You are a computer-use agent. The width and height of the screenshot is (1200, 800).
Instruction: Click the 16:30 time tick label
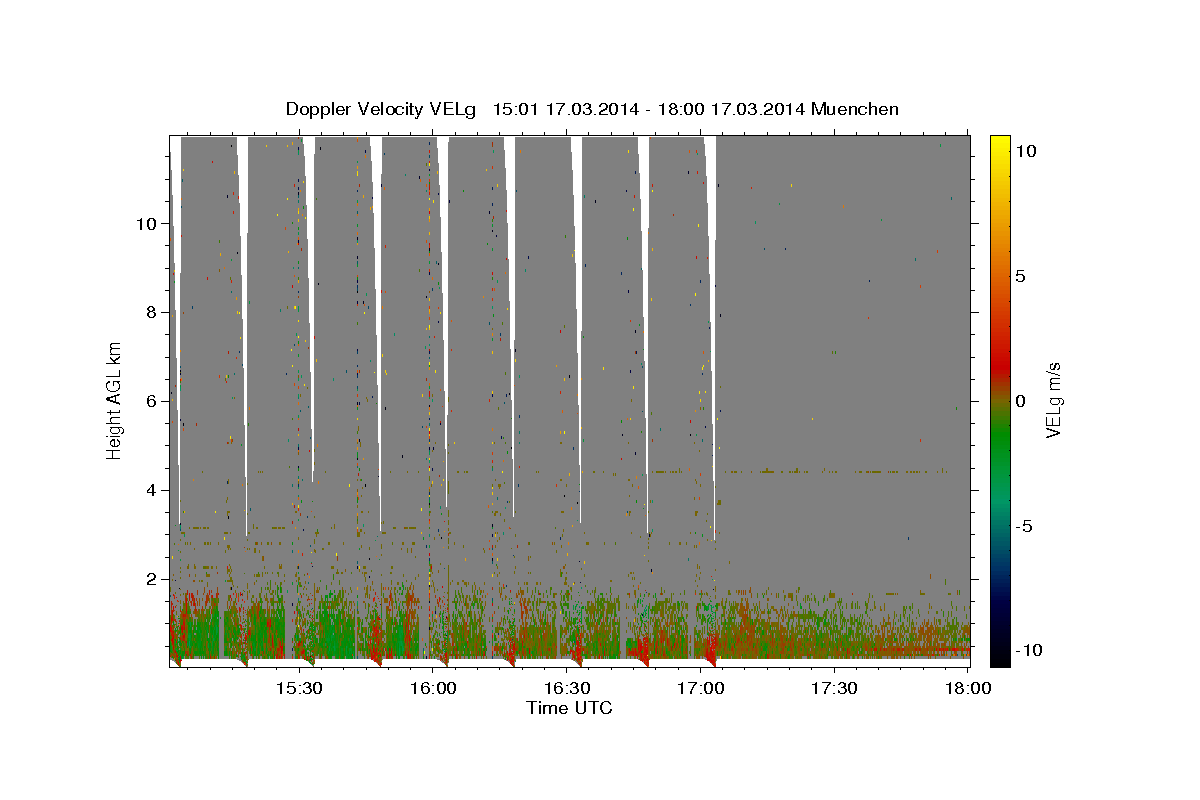[x=566, y=688]
